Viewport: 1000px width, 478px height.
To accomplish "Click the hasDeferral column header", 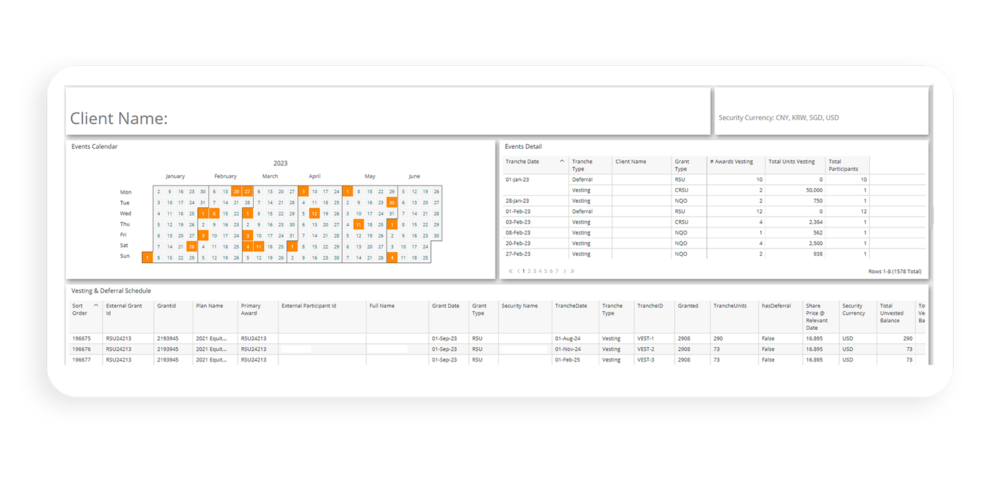I will 774,306.
